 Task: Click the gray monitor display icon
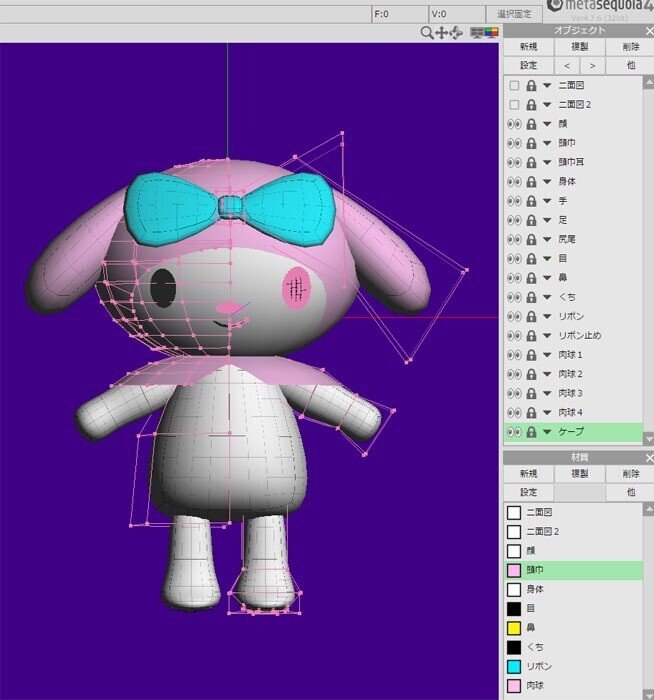pyautogui.click(x=477, y=33)
